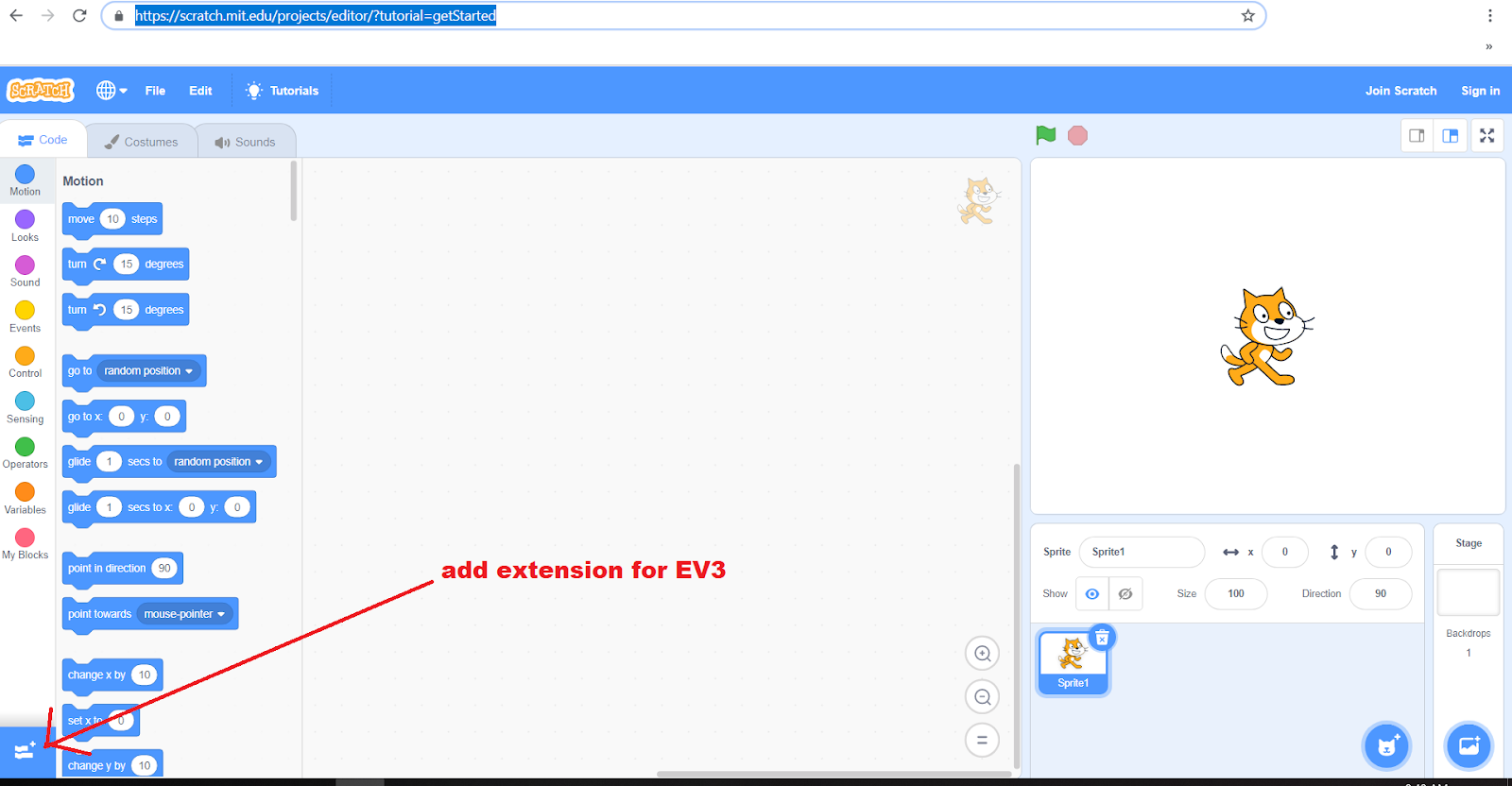Click the move 10 steps block
The width and height of the screenshot is (1512, 786).
click(112, 219)
